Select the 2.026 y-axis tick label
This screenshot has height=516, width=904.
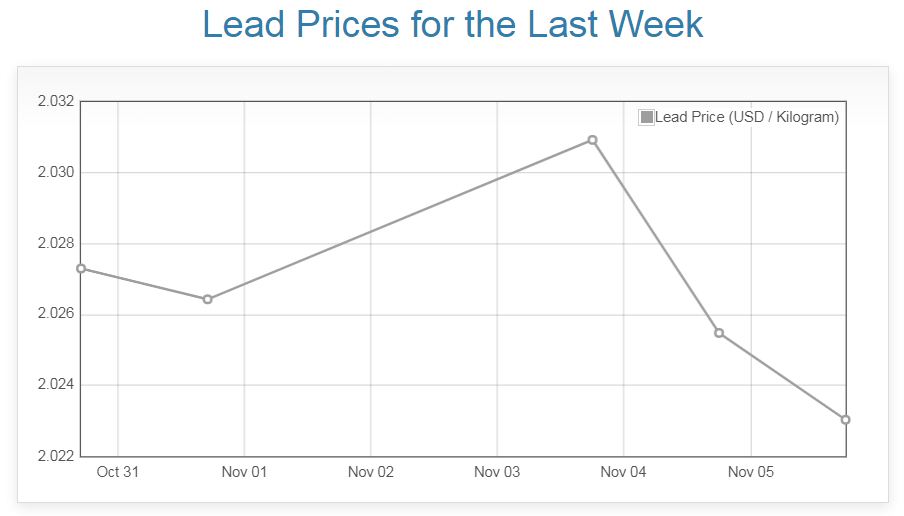point(55,315)
